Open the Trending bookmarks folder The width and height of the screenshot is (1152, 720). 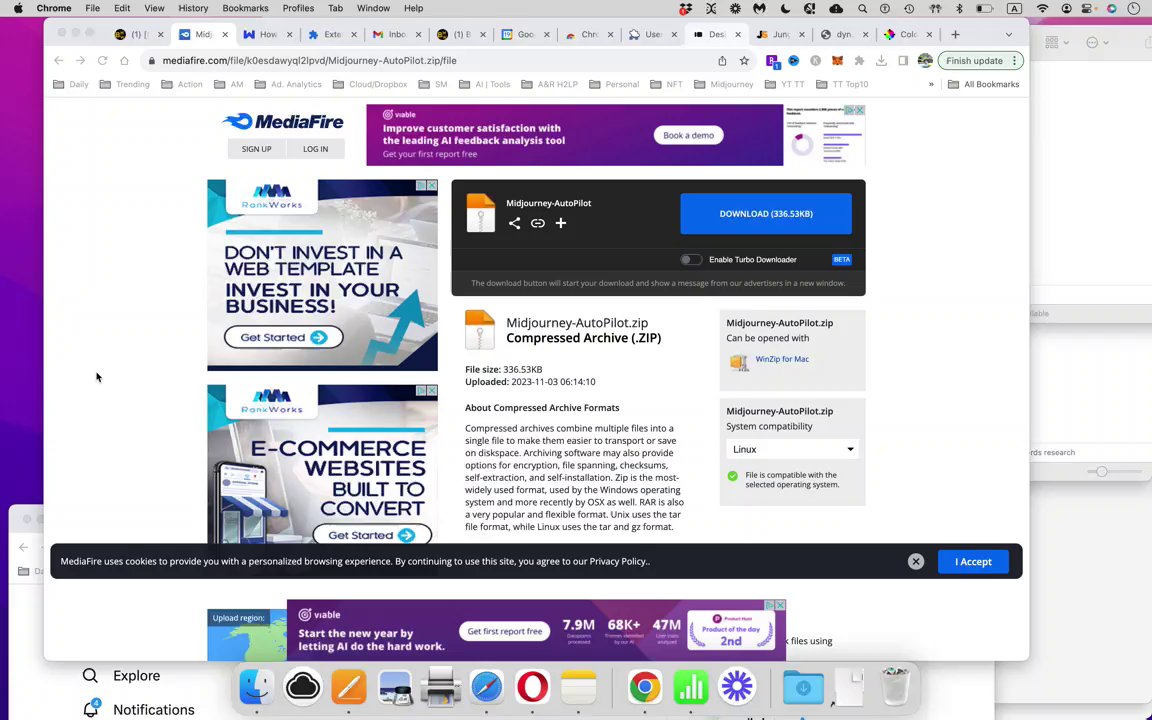point(124,84)
